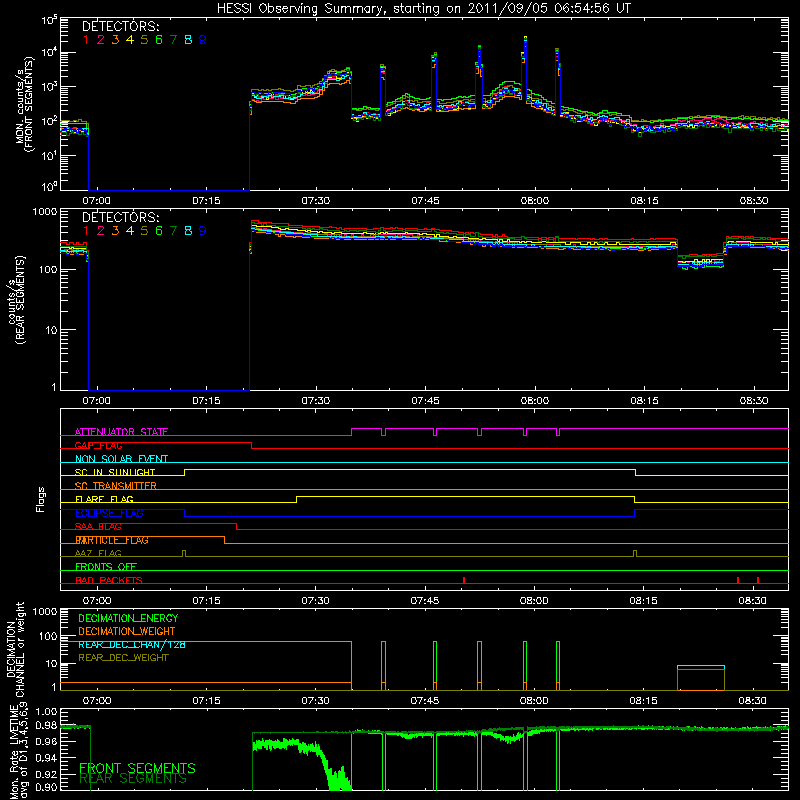
Task: Select the REAR_DEC_CHAN/128 legend entry
Action: pyautogui.click(x=132, y=645)
